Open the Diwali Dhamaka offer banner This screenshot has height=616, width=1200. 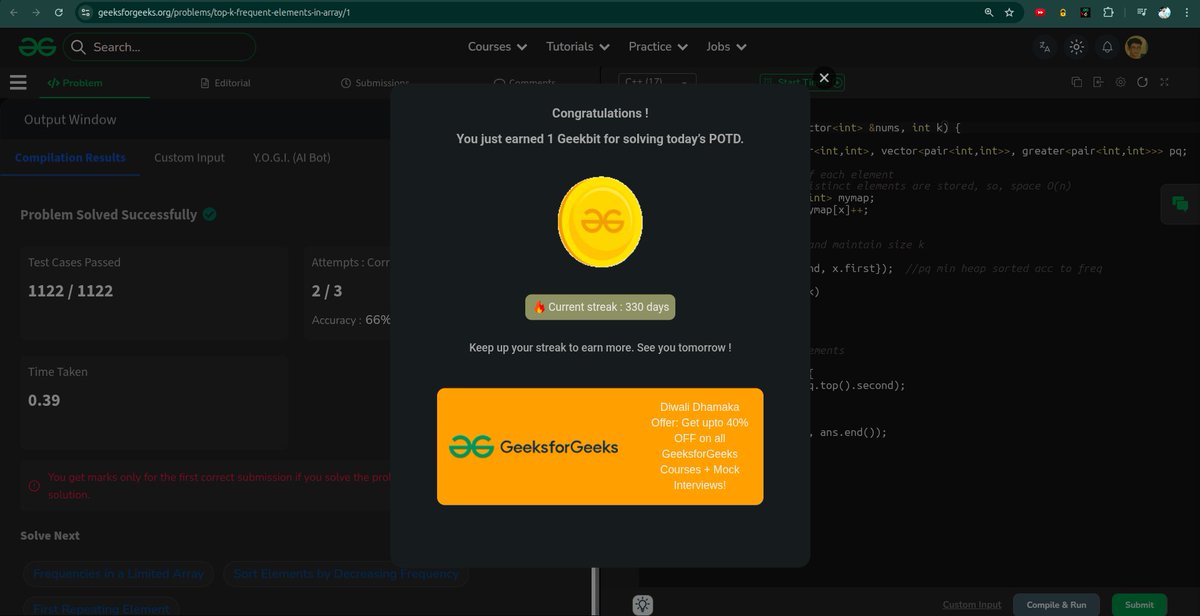(600, 446)
